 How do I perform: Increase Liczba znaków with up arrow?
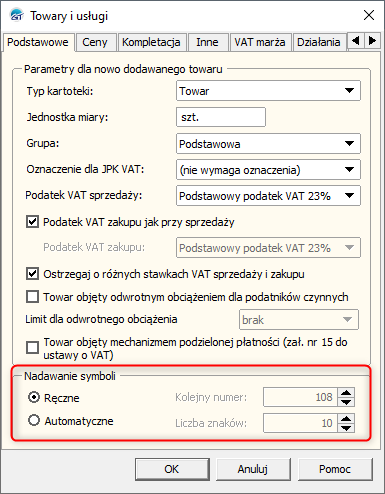coord(346,419)
